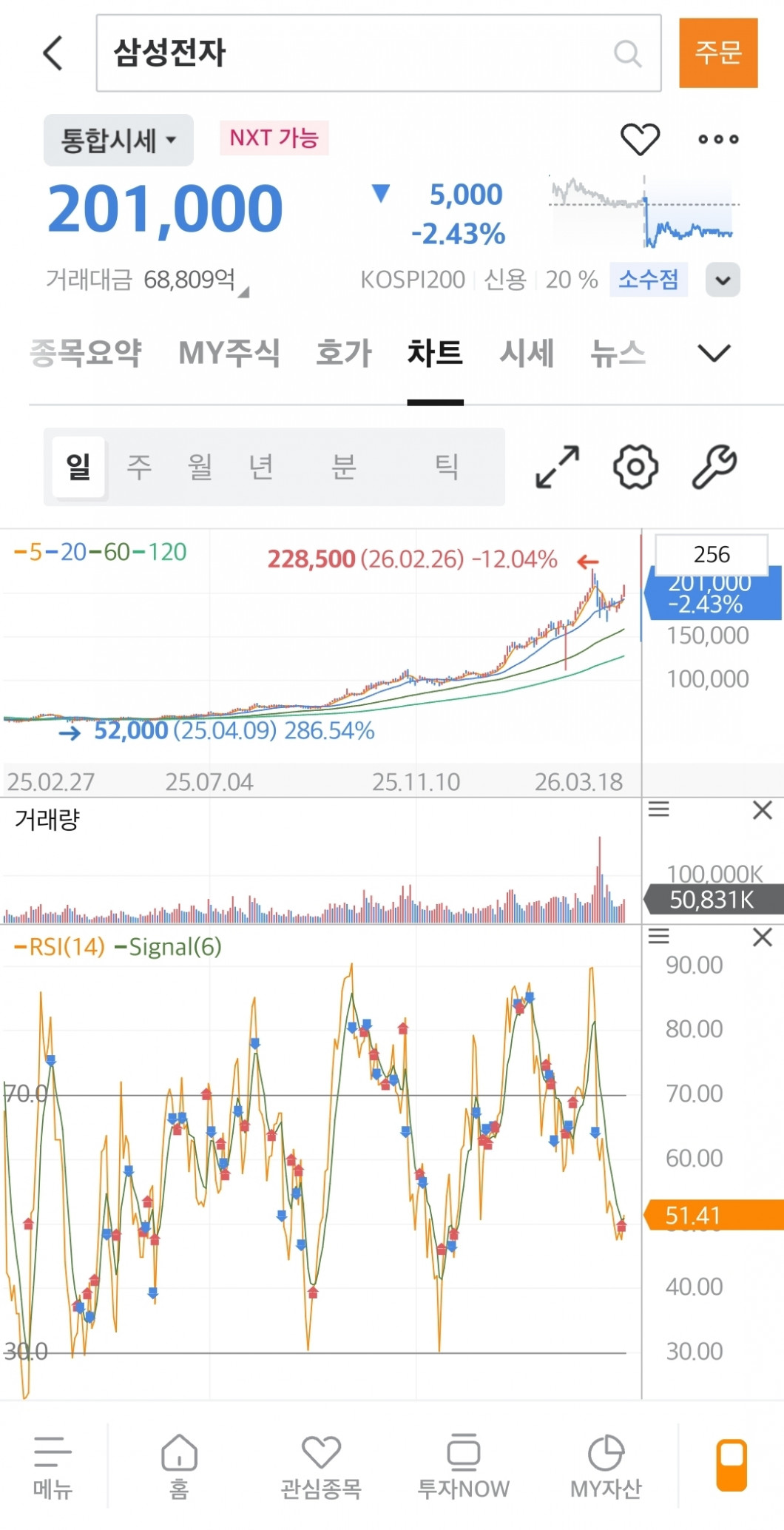Select the 년 yearly chart period

(260, 467)
